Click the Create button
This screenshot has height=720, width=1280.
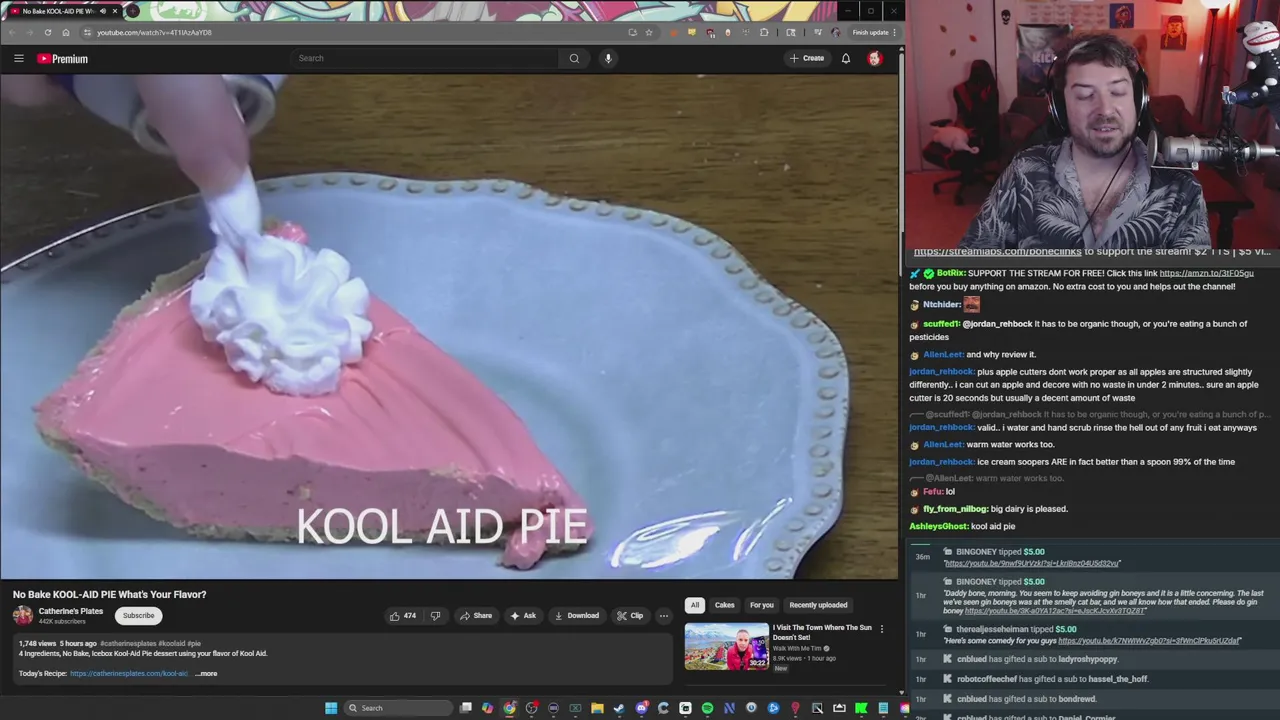click(807, 58)
